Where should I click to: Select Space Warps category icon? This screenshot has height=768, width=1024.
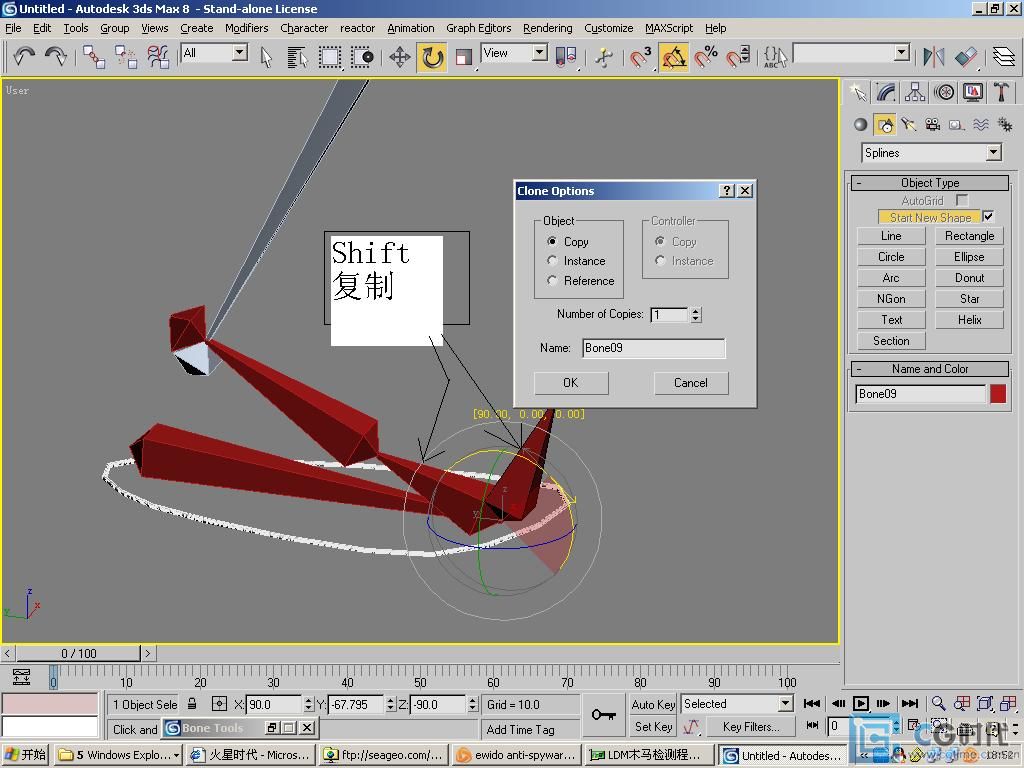tap(981, 124)
